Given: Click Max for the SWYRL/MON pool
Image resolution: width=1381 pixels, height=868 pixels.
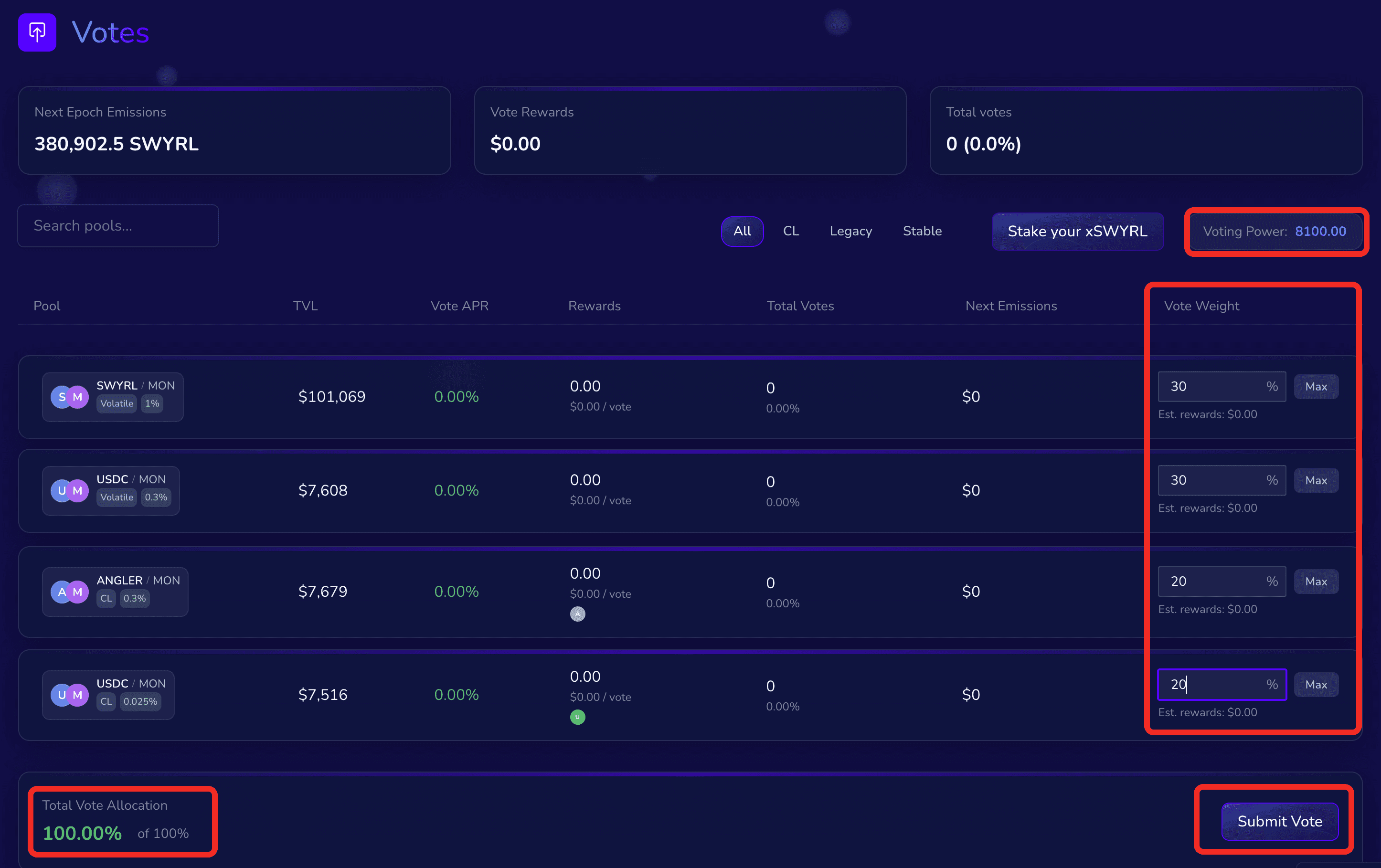Looking at the screenshot, I should point(1316,386).
